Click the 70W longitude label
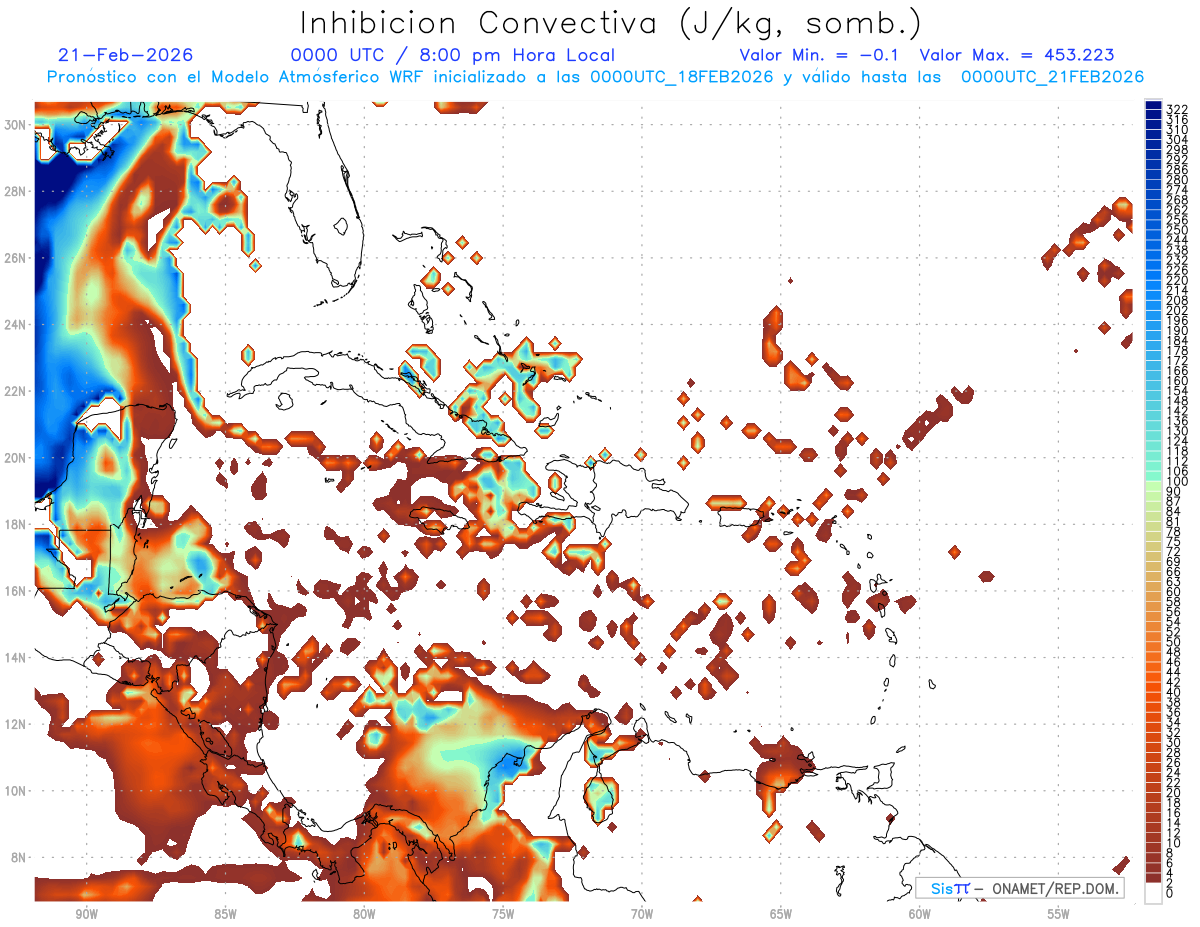 pos(642,914)
